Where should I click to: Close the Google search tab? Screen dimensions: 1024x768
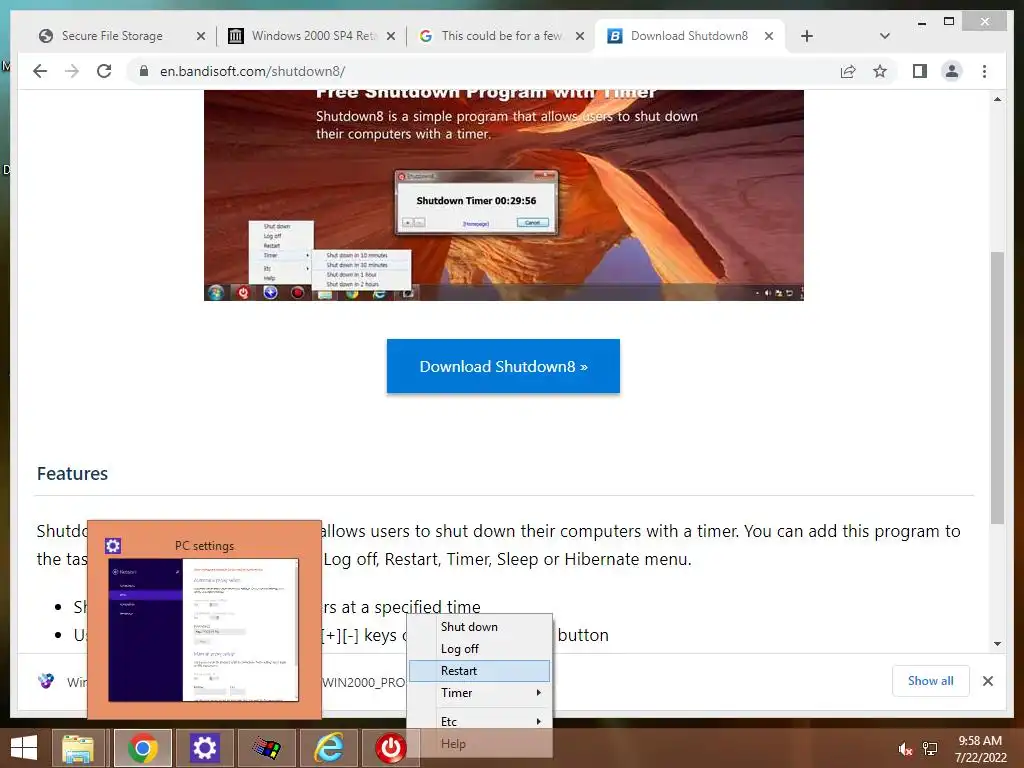[579, 36]
